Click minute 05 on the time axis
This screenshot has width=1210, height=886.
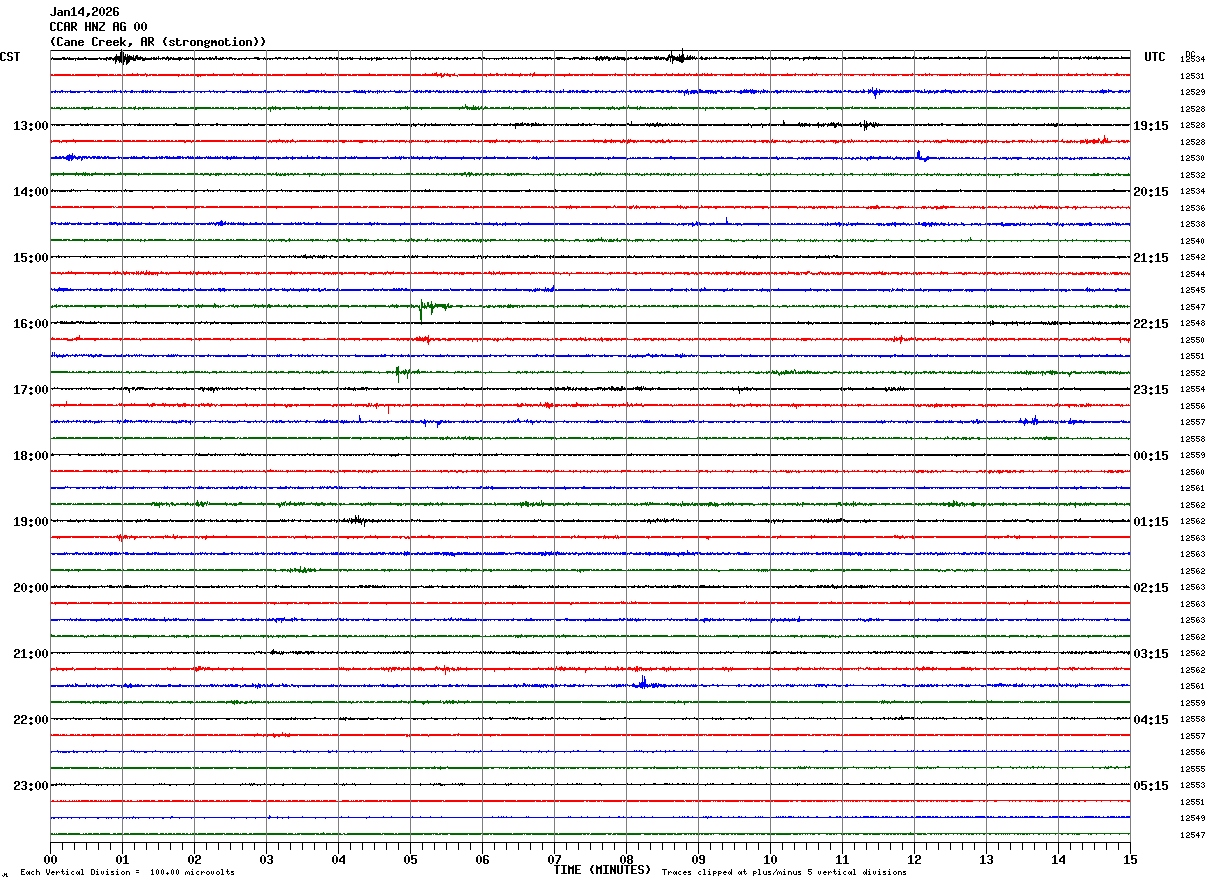pos(410,860)
